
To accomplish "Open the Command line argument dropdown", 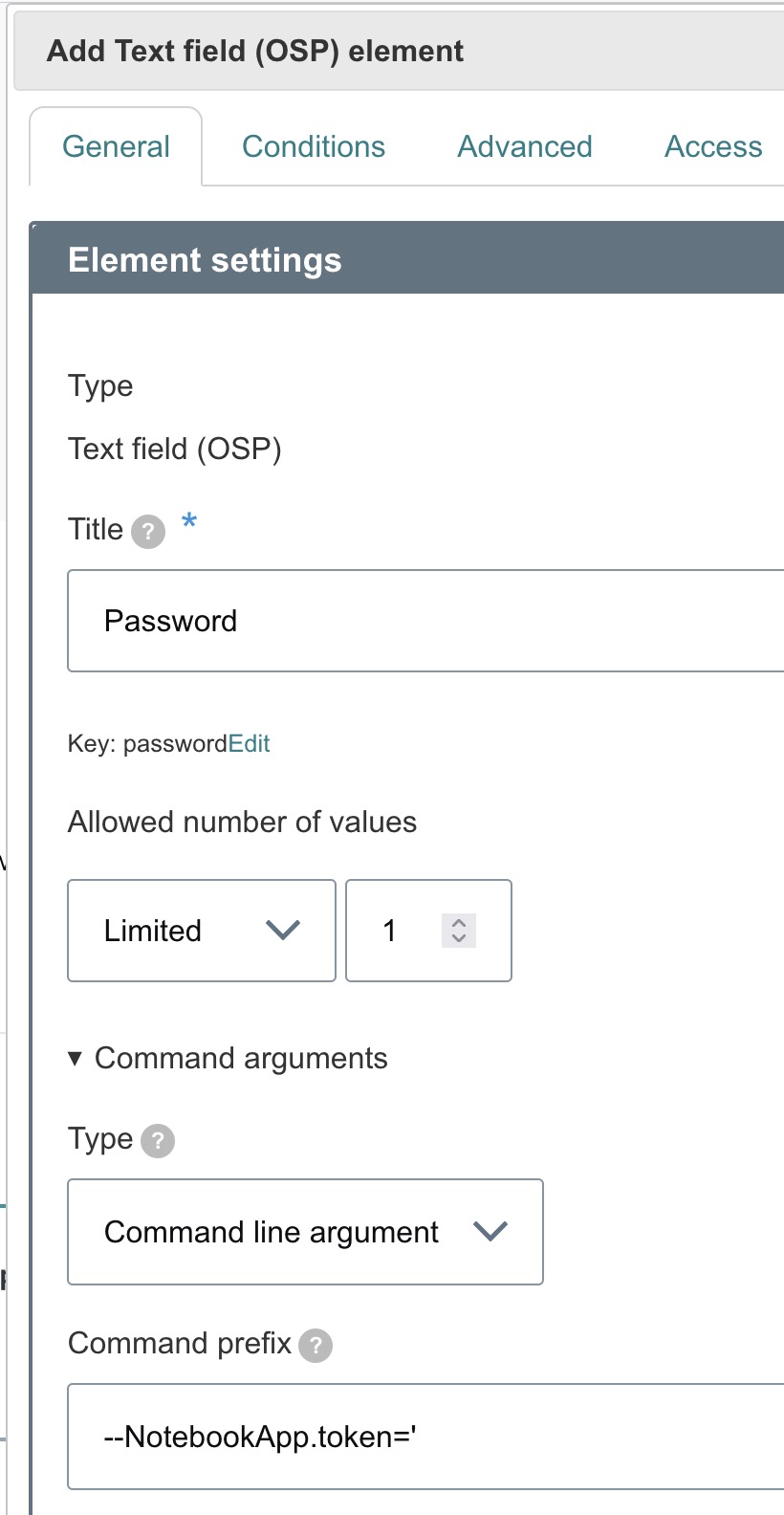I will [x=305, y=1232].
